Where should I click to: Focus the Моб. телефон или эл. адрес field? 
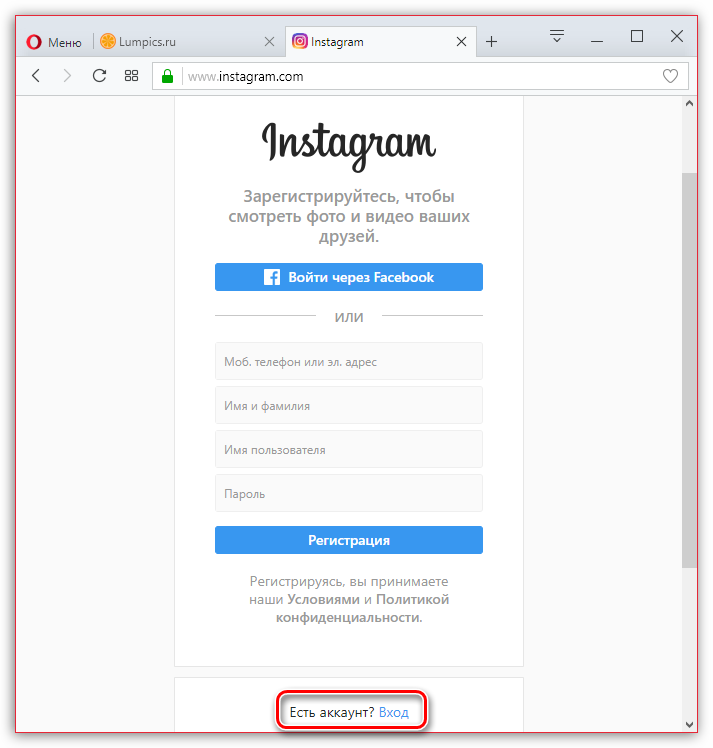tap(349, 361)
